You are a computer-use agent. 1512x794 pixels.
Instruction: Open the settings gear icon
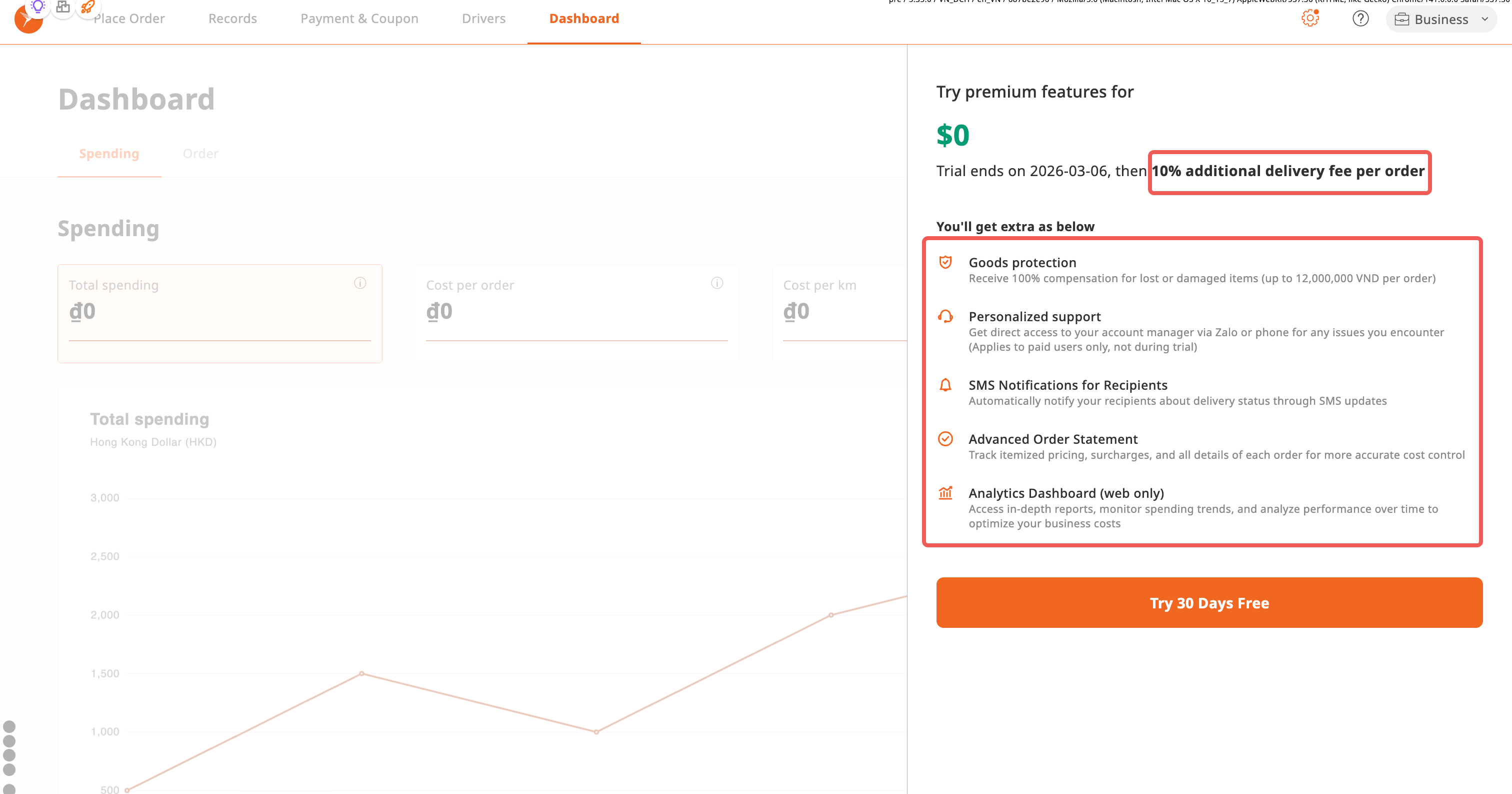[x=1310, y=18]
